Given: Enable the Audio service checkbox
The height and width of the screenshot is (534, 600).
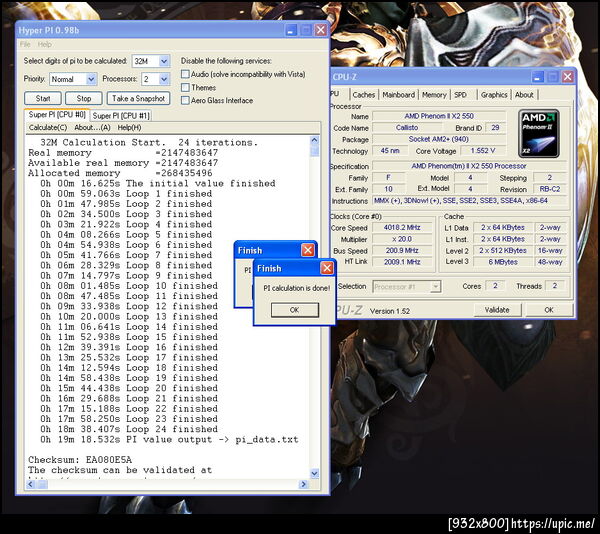Looking at the screenshot, I should click(185, 74).
